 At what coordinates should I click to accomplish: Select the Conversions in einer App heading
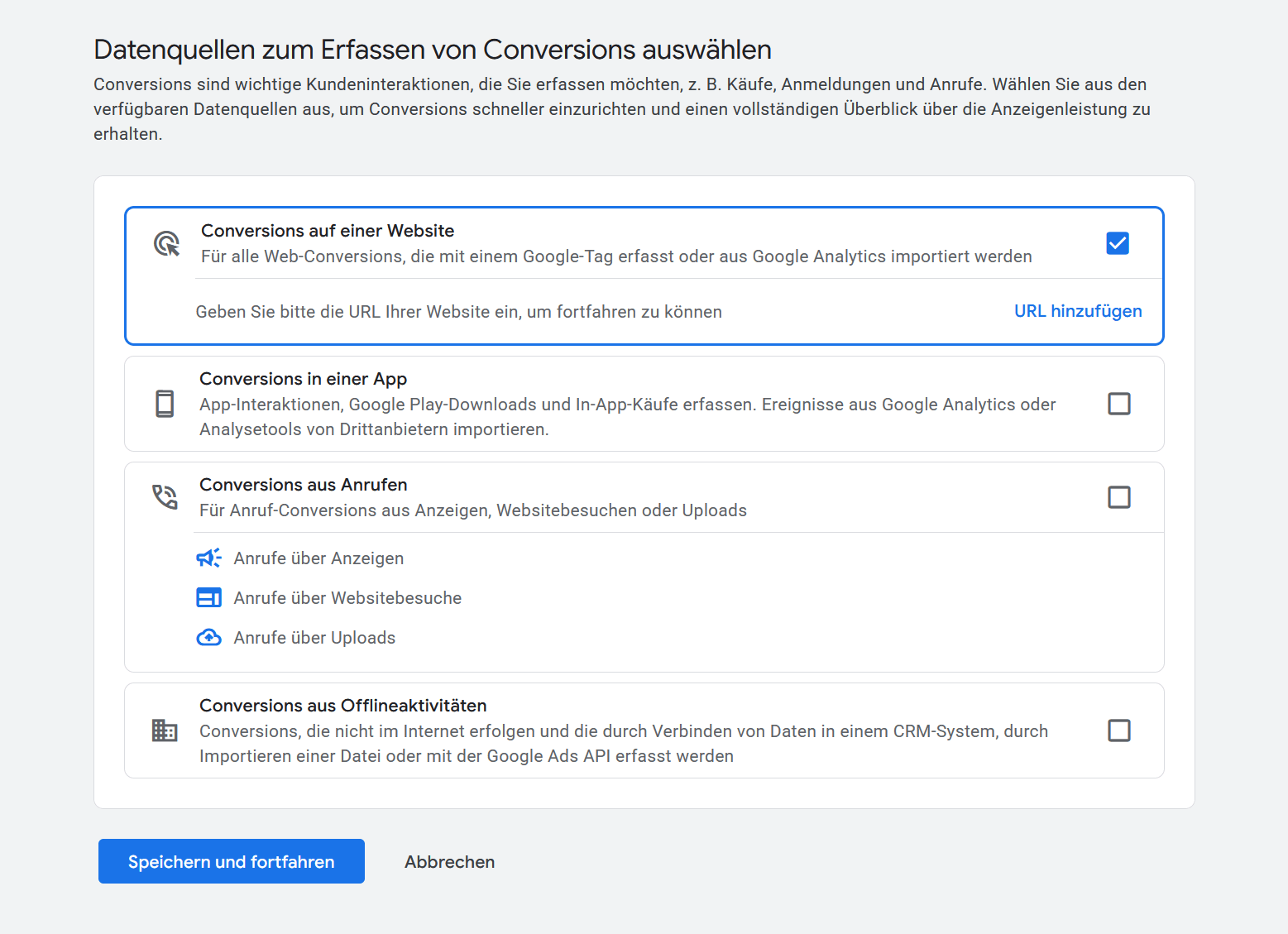pyautogui.click(x=304, y=379)
